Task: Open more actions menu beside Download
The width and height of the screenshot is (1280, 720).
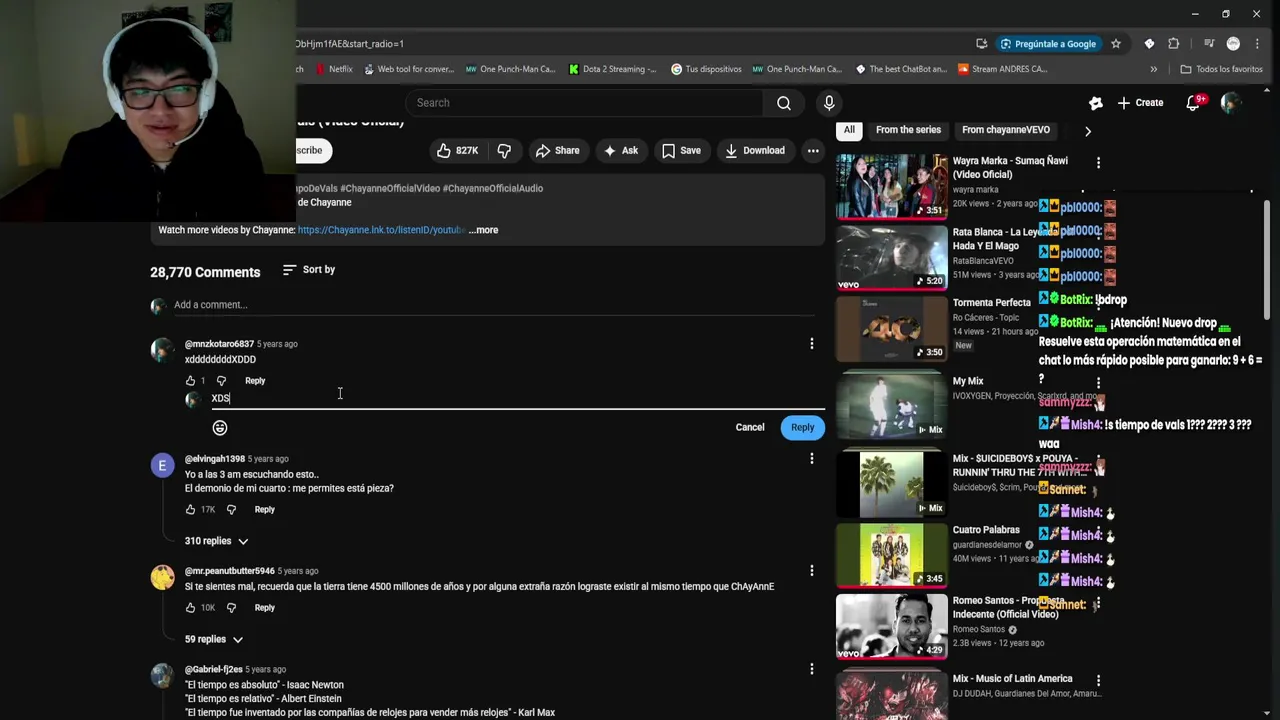Action: tap(813, 150)
